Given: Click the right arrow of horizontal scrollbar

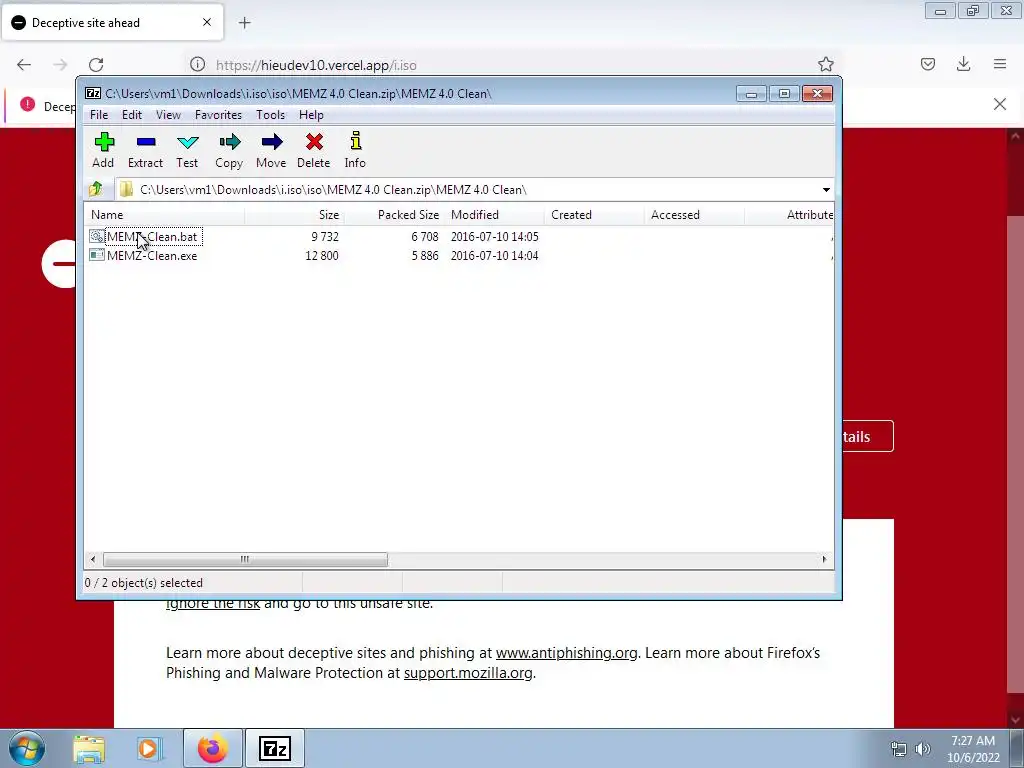Looking at the screenshot, I should (824, 560).
